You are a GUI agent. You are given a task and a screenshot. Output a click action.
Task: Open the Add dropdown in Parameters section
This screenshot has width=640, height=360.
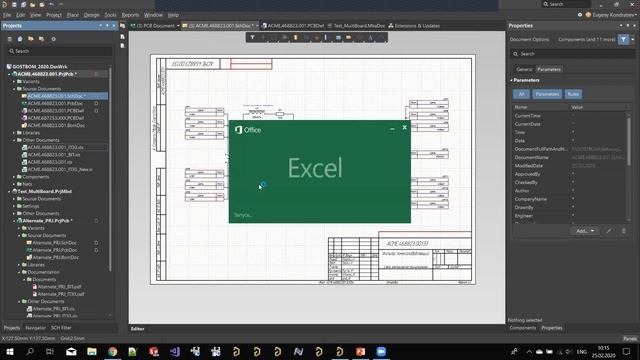coord(584,231)
